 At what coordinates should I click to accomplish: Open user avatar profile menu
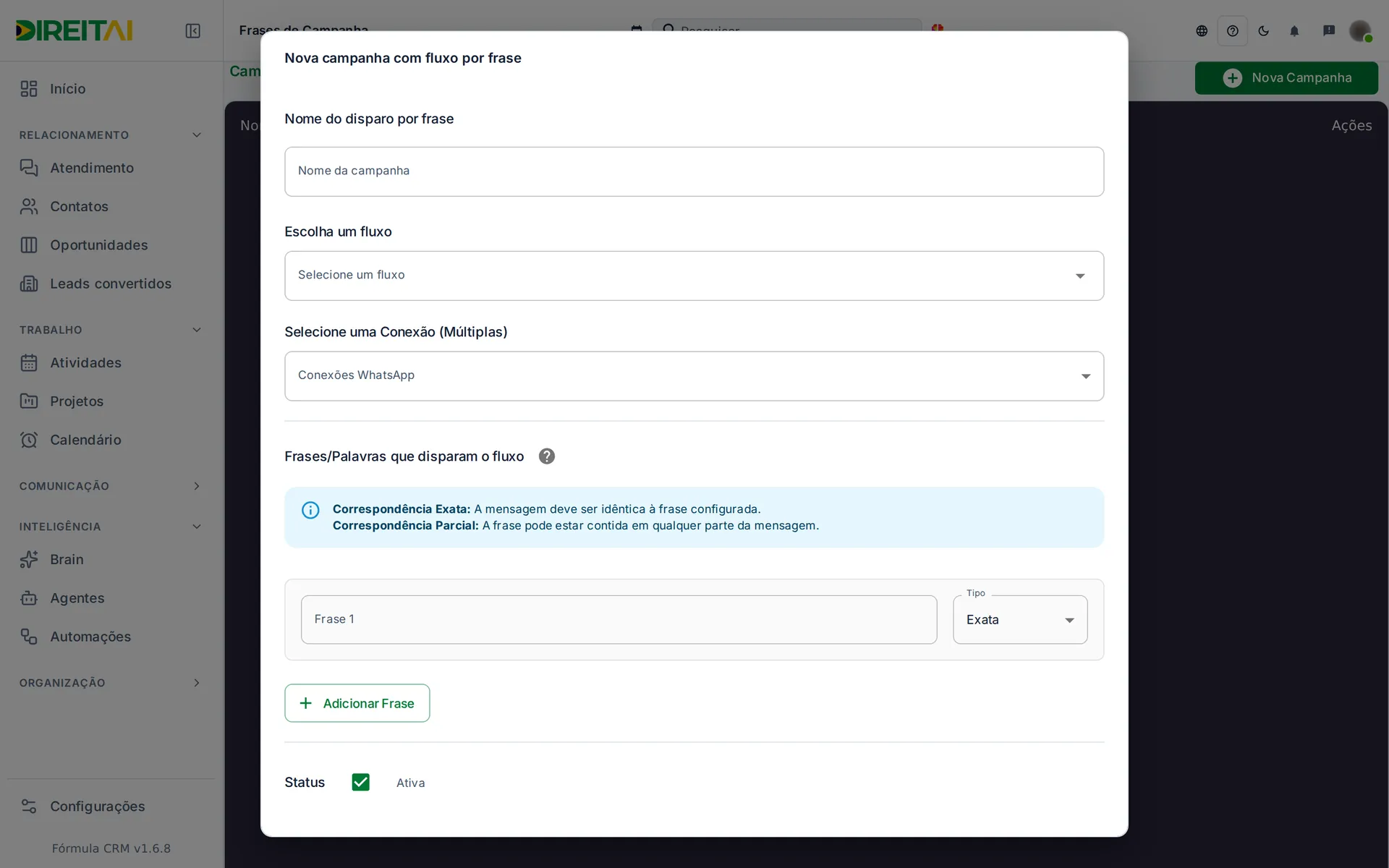click(1360, 31)
